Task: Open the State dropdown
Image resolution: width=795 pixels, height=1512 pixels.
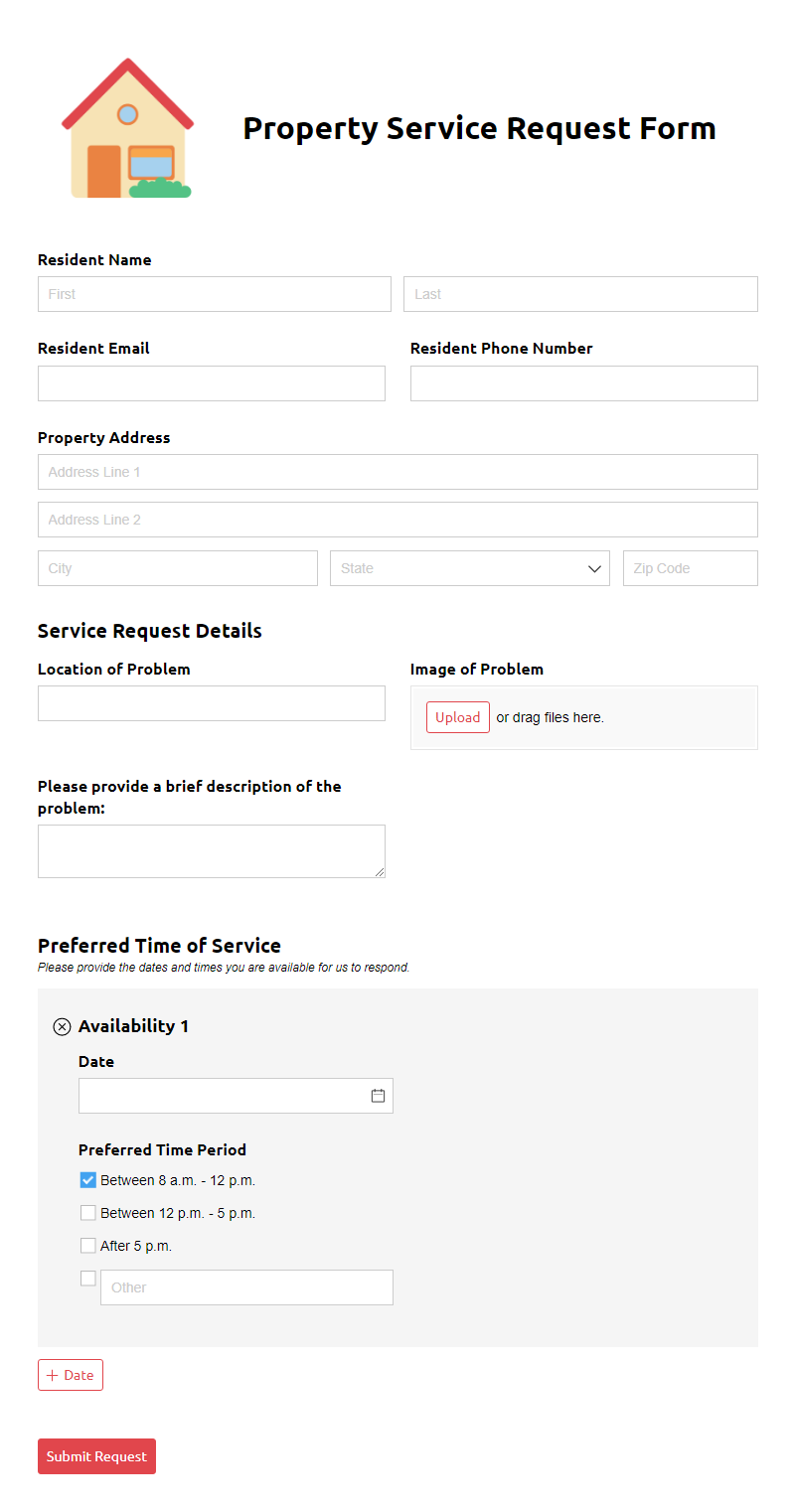Action: point(470,568)
